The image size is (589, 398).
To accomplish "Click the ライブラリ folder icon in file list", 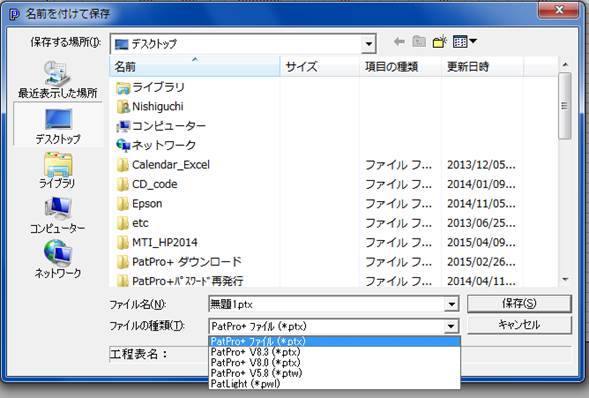I will [123, 88].
